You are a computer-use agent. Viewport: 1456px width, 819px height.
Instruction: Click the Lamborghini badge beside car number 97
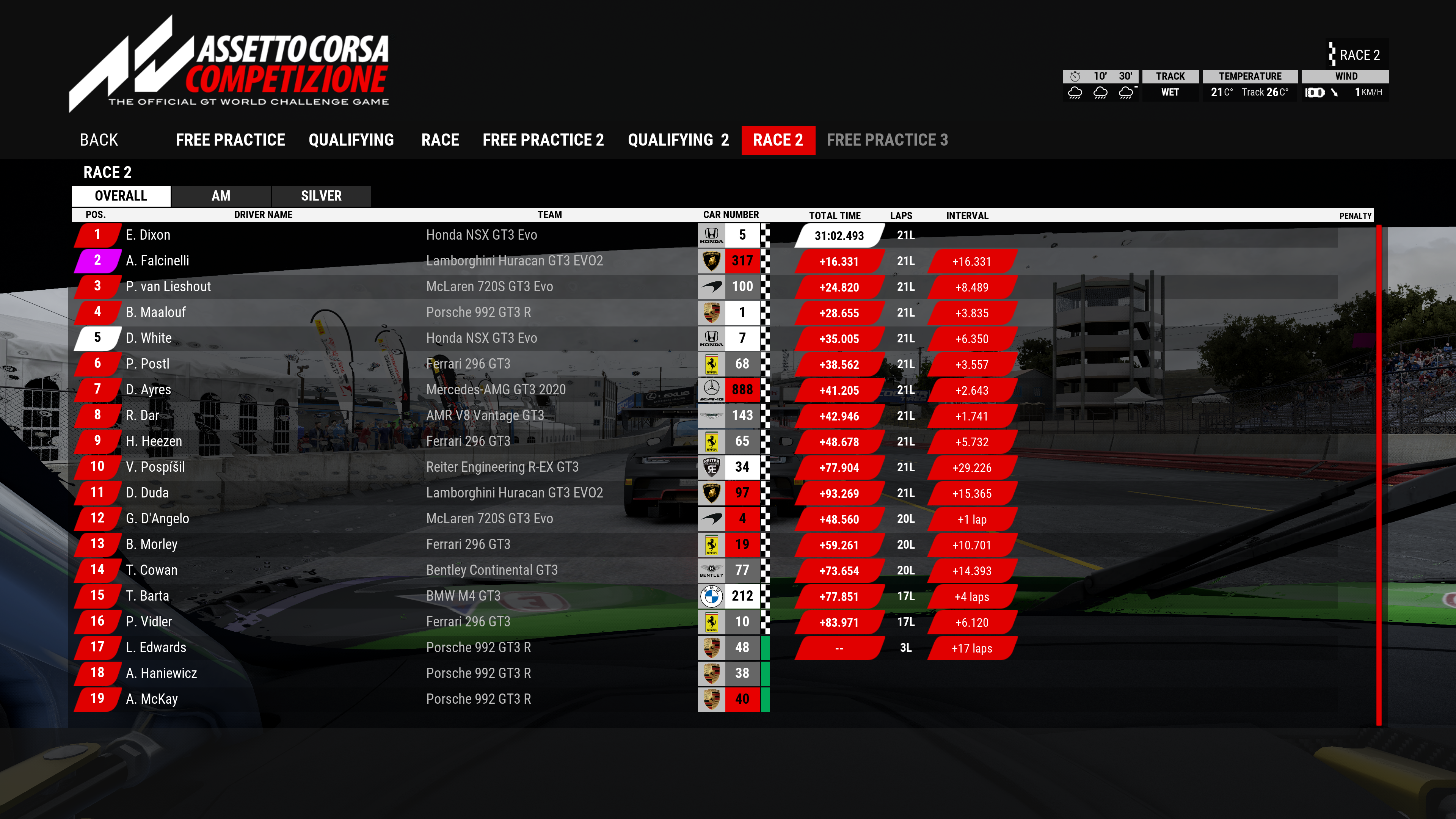click(711, 493)
